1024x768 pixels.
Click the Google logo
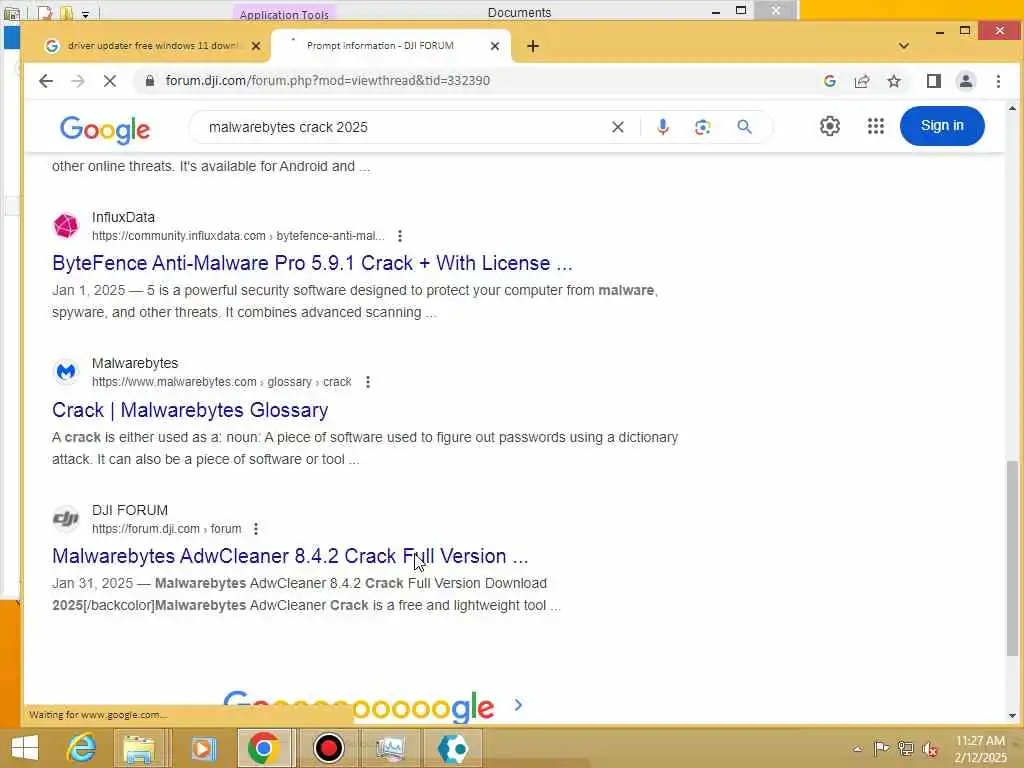[105, 129]
